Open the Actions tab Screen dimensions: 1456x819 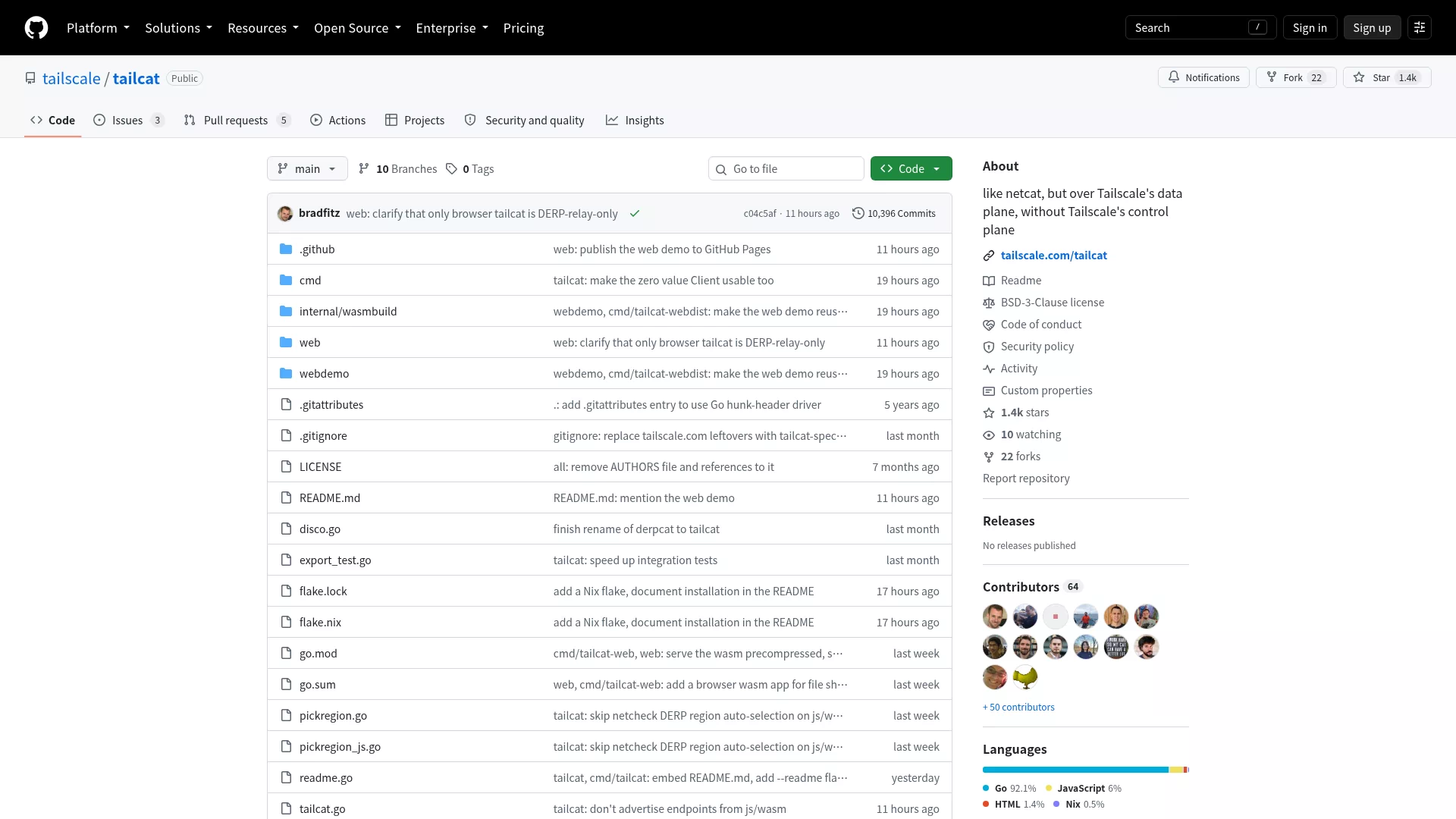pyautogui.click(x=337, y=121)
